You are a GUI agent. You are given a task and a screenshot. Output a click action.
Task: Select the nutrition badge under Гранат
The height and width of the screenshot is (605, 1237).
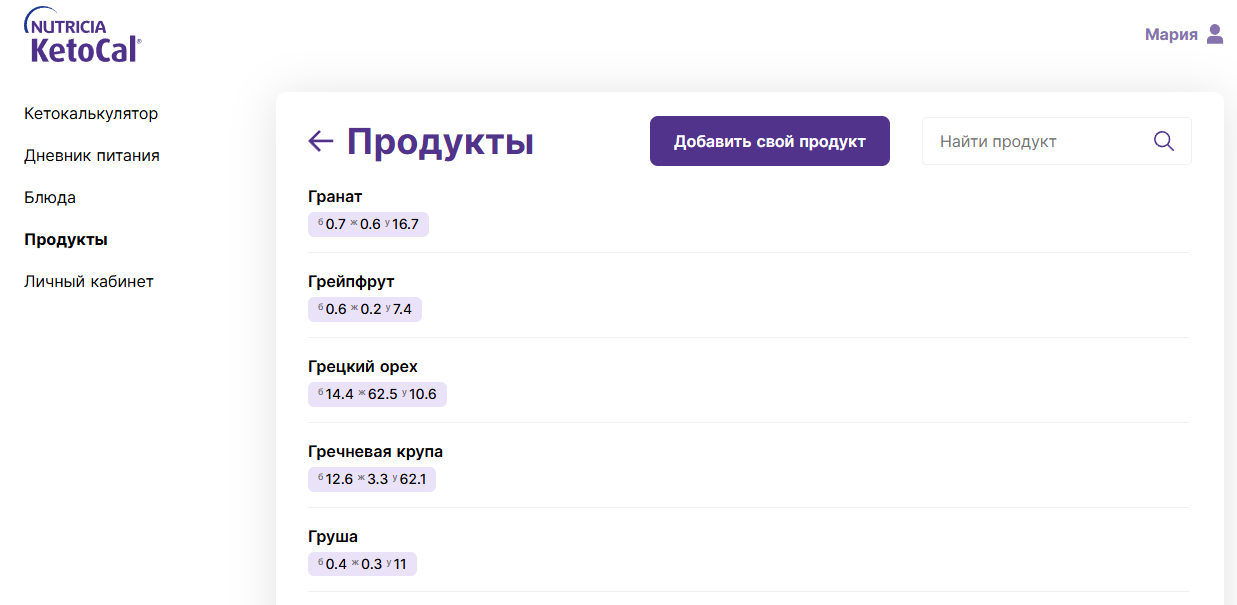368,224
